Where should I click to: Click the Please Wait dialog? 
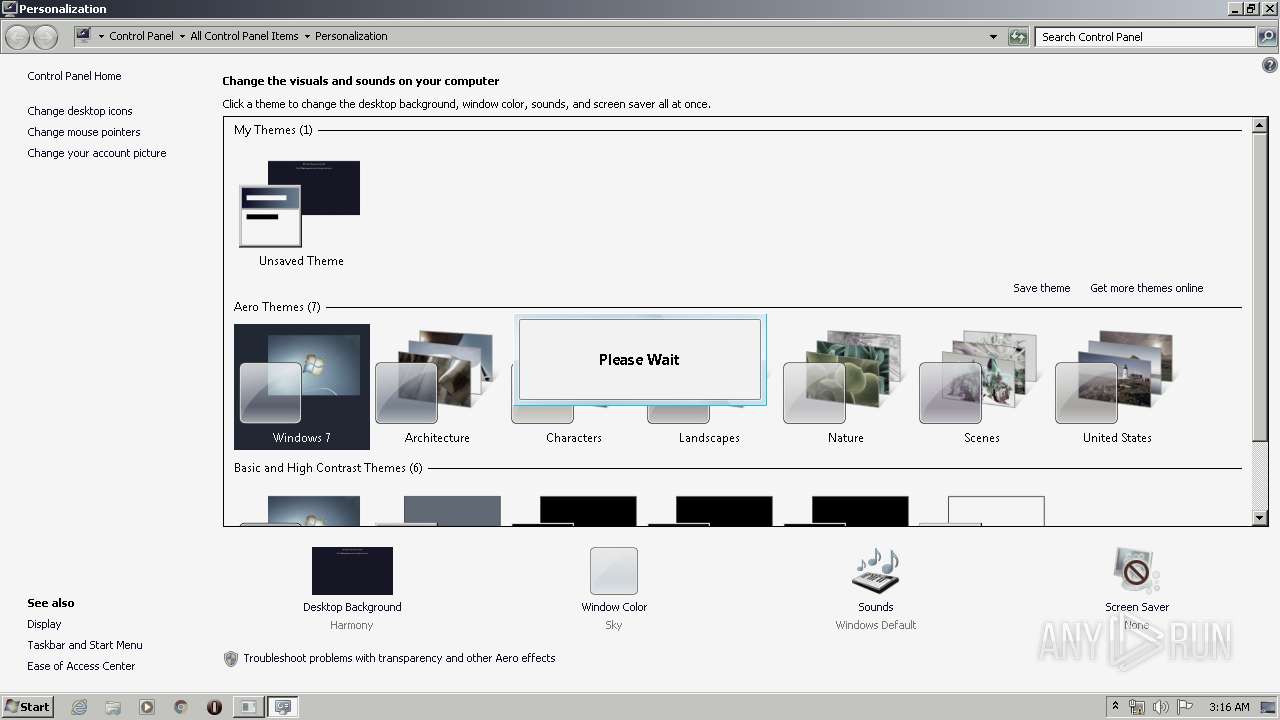point(640,360)
